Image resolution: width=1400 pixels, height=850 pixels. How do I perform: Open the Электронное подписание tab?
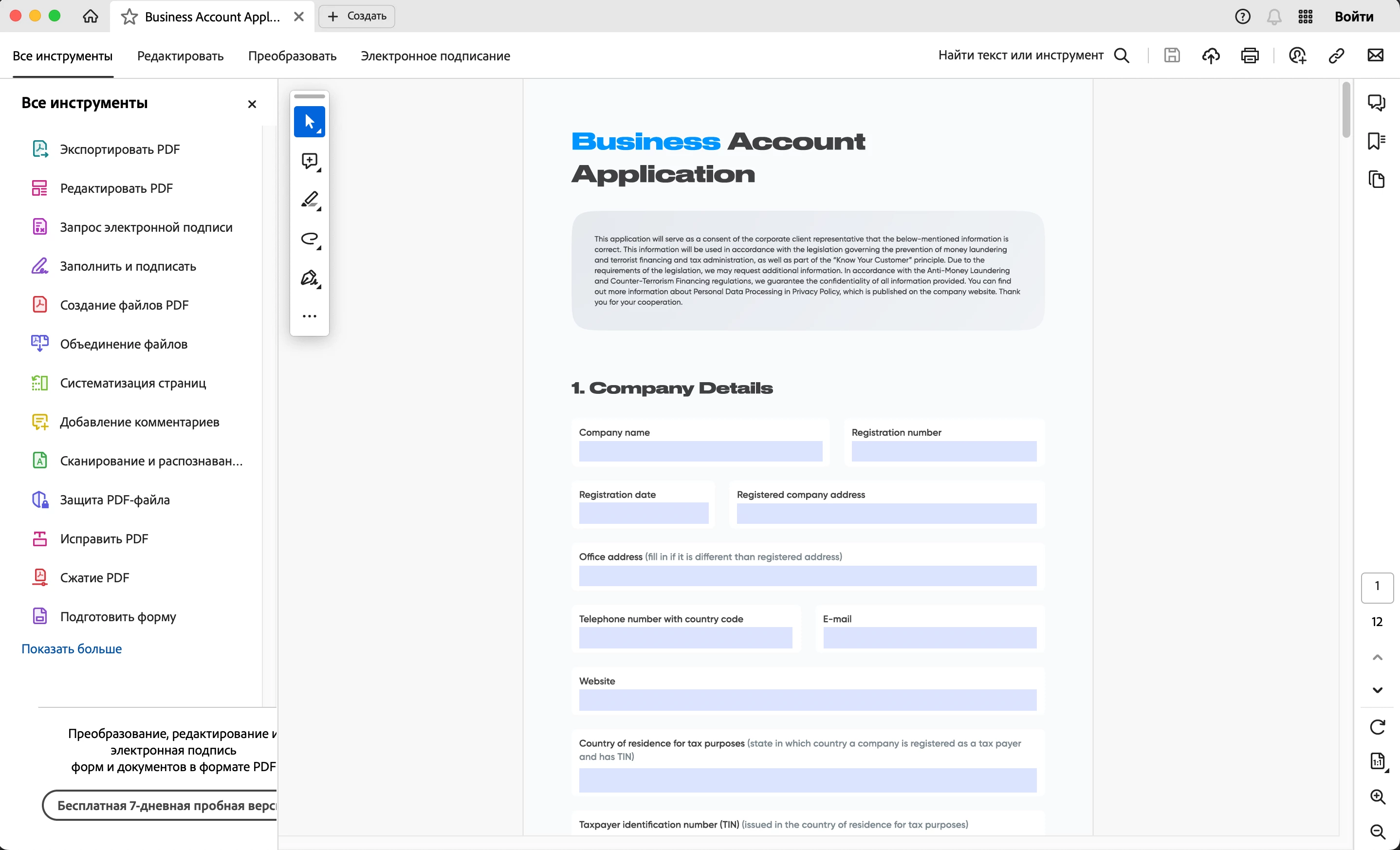click(435, 55)
